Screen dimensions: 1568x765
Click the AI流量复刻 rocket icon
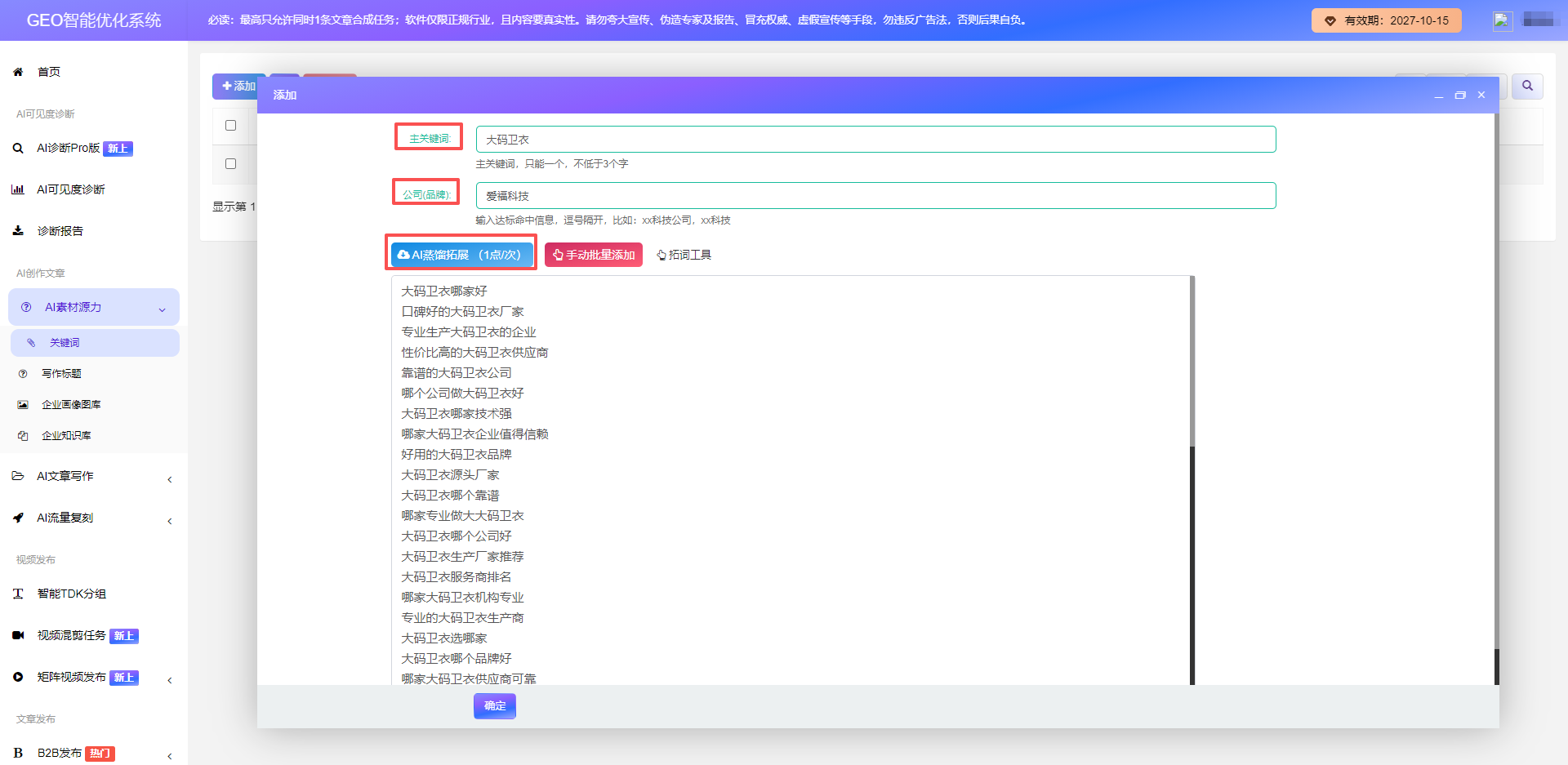click(x=18, y=518)
